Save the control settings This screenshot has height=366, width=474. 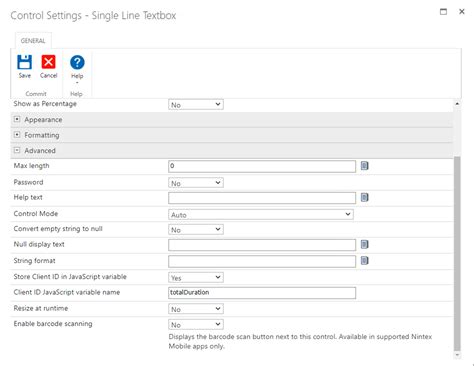(x=25, y=66)
